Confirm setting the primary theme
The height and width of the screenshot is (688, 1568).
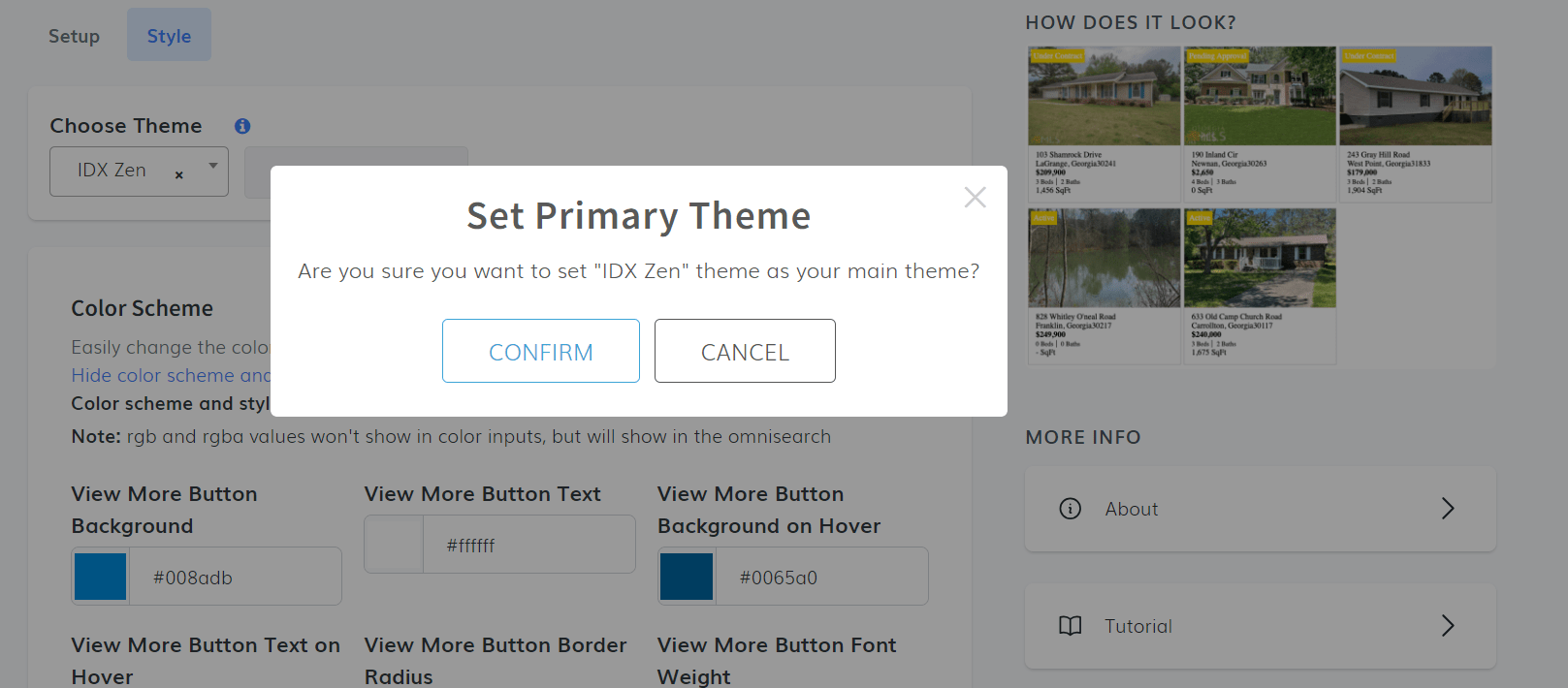[540, 352]
